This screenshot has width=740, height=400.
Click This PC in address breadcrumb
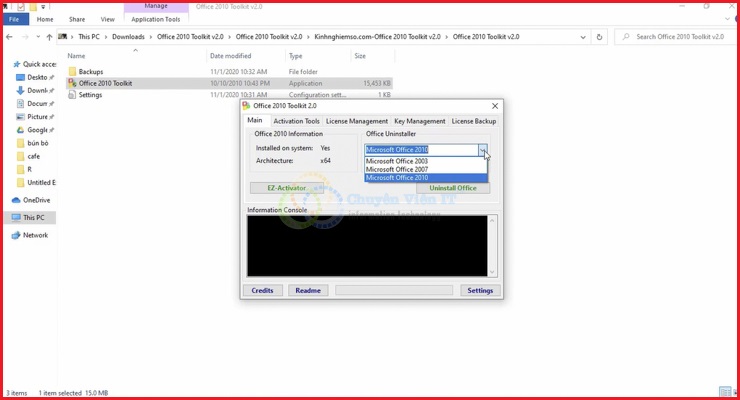coord(89,37)
